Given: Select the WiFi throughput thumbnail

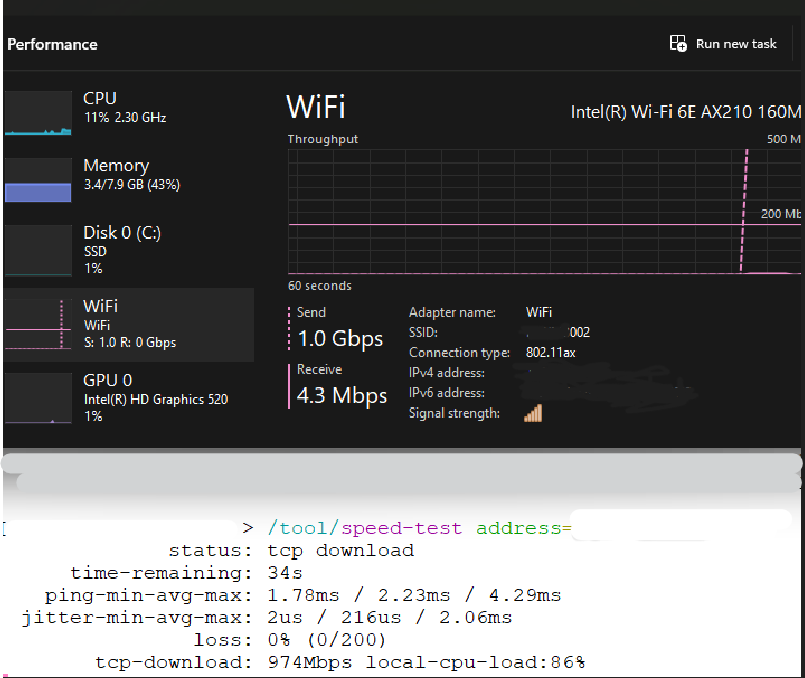Looking at the screenshot, I should pyautogui.click(x=38, y=324).
